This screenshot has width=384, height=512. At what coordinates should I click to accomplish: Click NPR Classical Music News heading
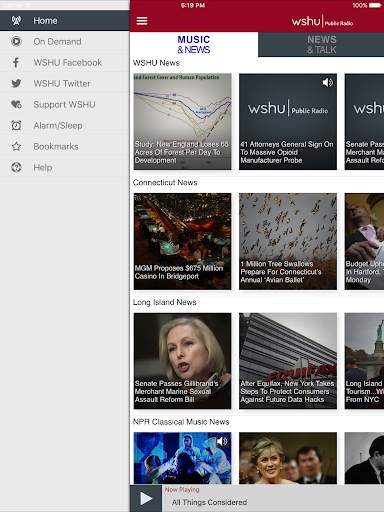181,422
